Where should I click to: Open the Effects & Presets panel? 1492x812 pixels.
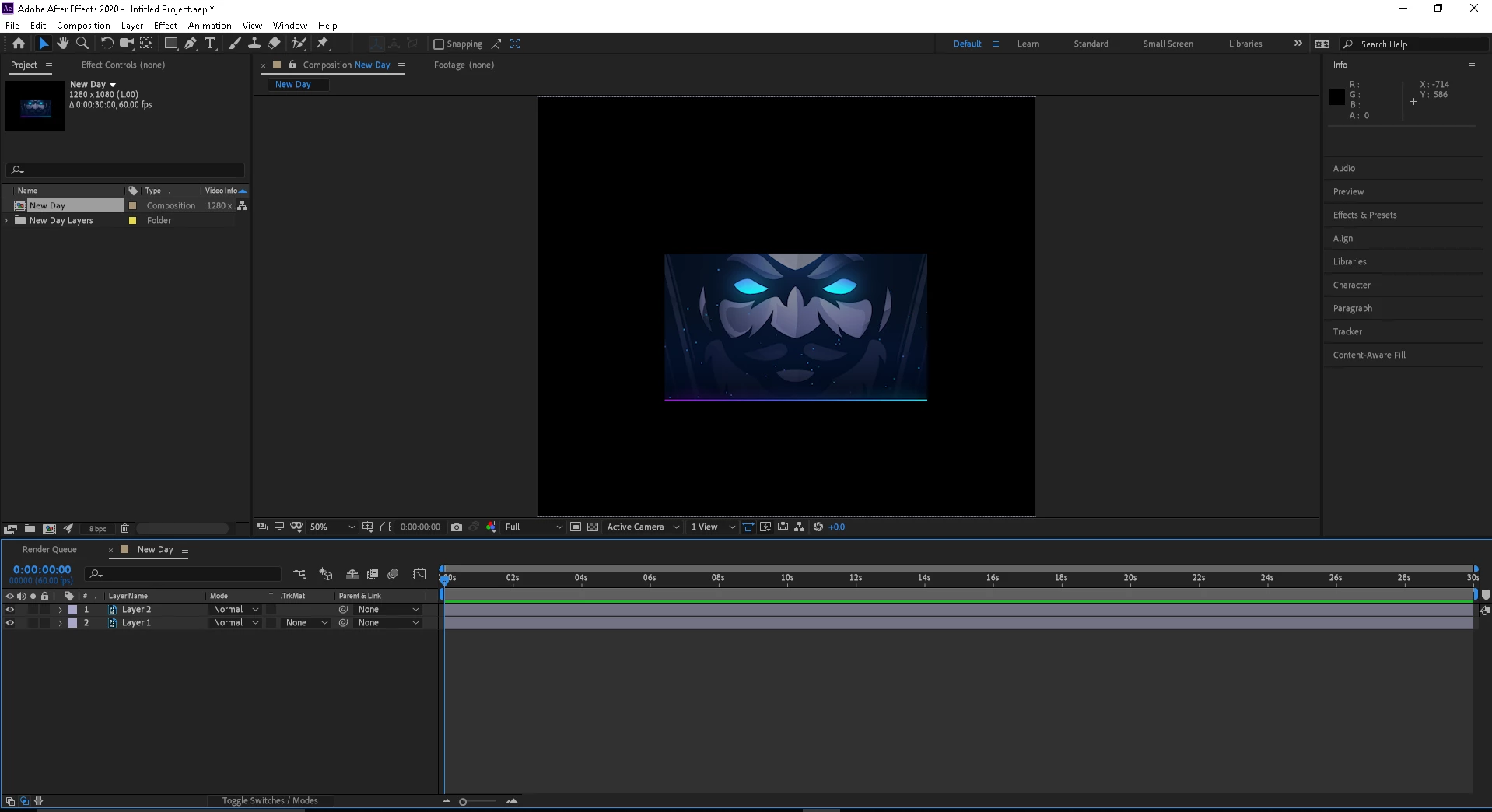tap(1364, 215)
